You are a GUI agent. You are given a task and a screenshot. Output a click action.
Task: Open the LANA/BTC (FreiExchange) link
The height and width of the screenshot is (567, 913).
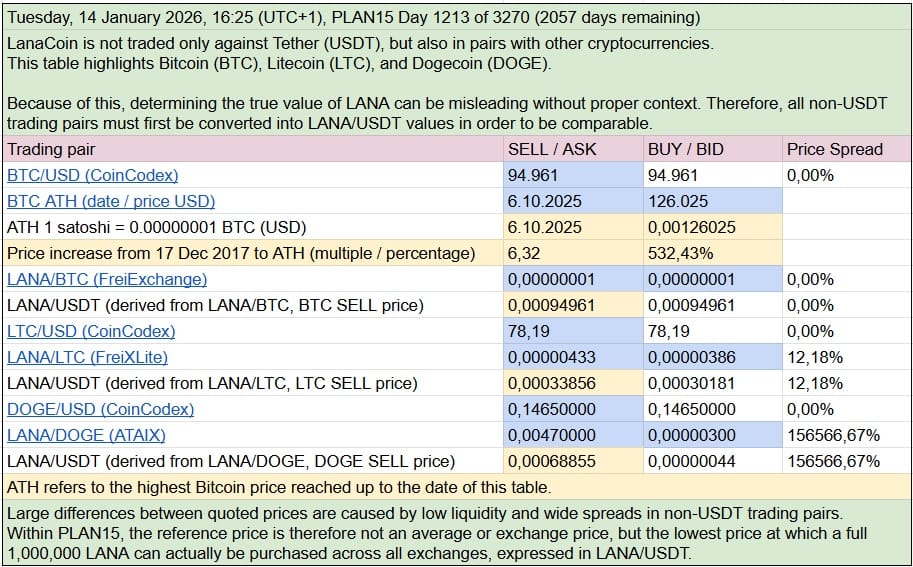pos(107,279)
